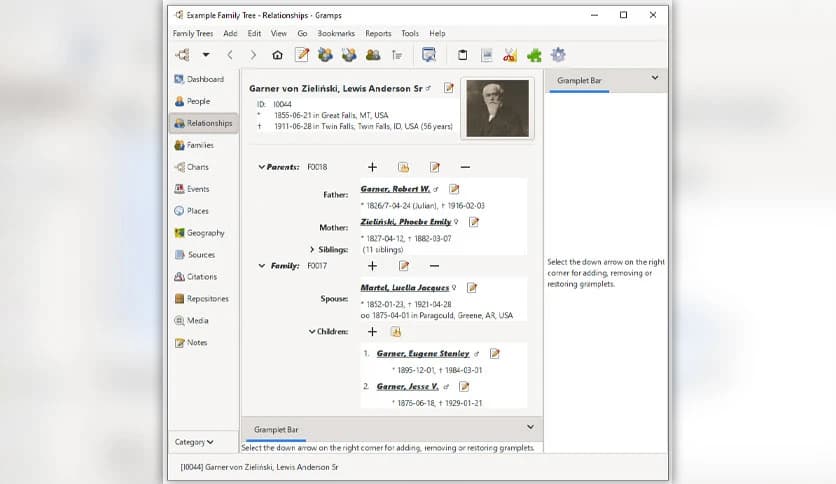Reorder families using the toolbar icon
This screenshot has height=484, width=836.
tap(397, 54)
